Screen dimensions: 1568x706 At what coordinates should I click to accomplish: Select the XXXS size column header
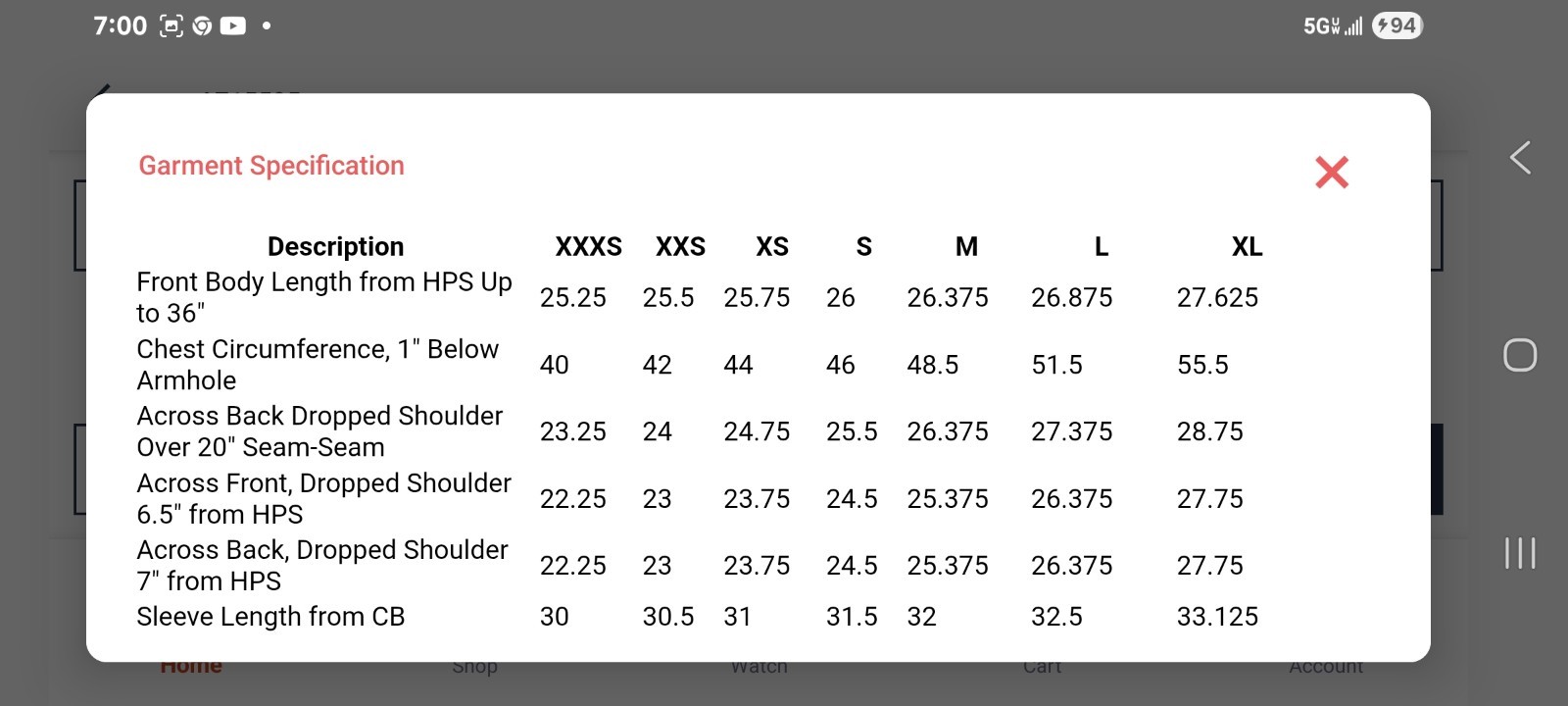[588, 247]
